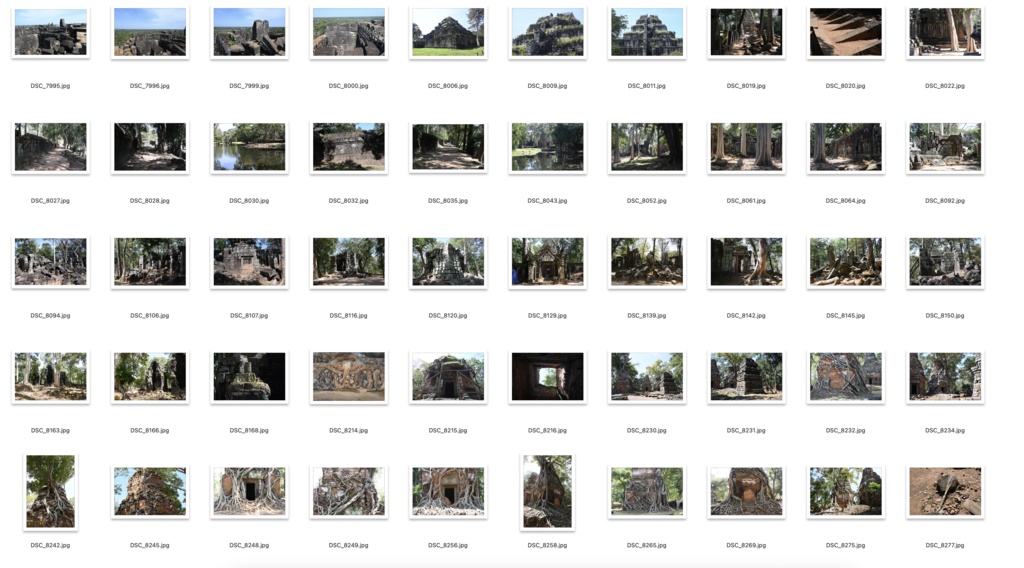The height and width of the screenshot is (568, 1024).
Task: Click the DSC_8092.jpg file name
Action: [945, 200]
